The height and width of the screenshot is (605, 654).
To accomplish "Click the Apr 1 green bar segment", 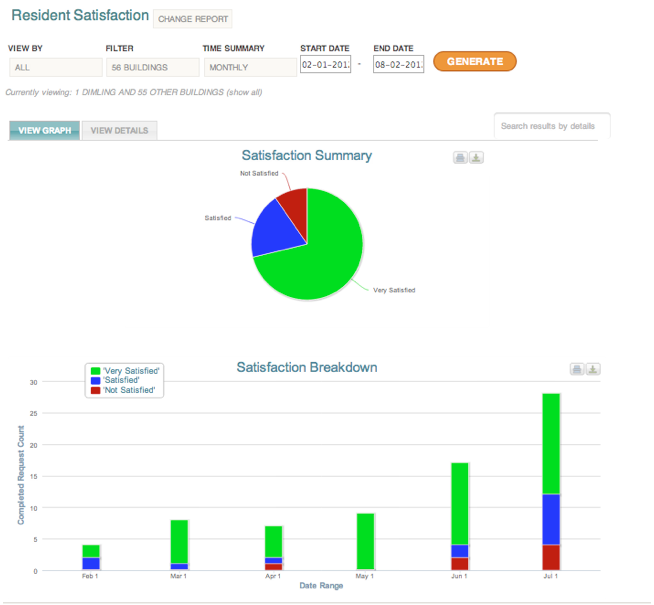I will (274, 542).
